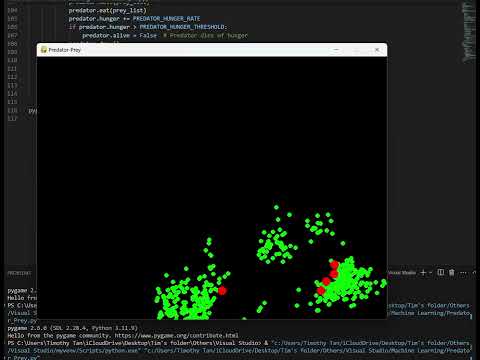Image resolution: width=480 pixels, height=360 pixels.
Task: Click the 'Predator dies of hunger' comment
Action: [x=205, y=35]
